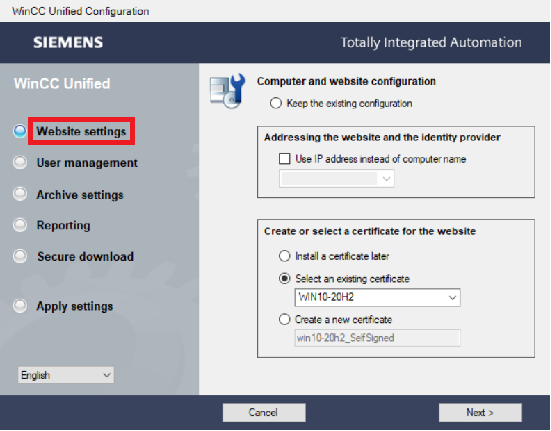551x431 pixels.
Task: Click the Totally Integrated Automation header text
Action: (x=431, y=43)
